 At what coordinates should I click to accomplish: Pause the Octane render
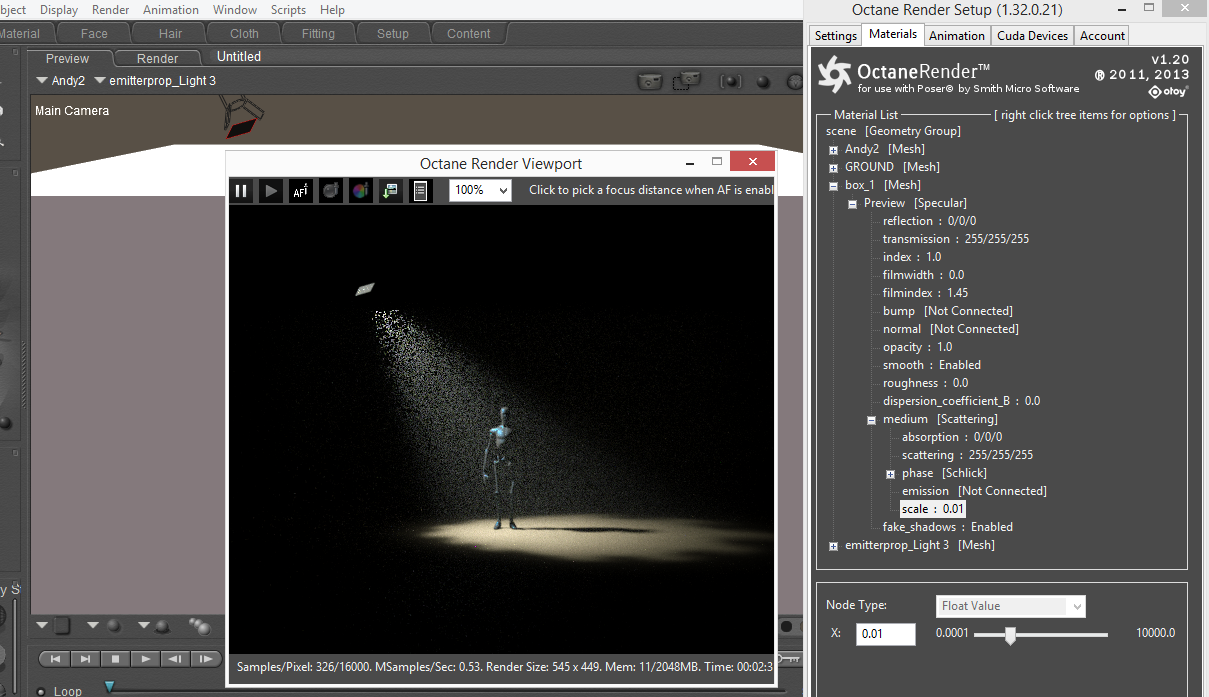point(241,190)
